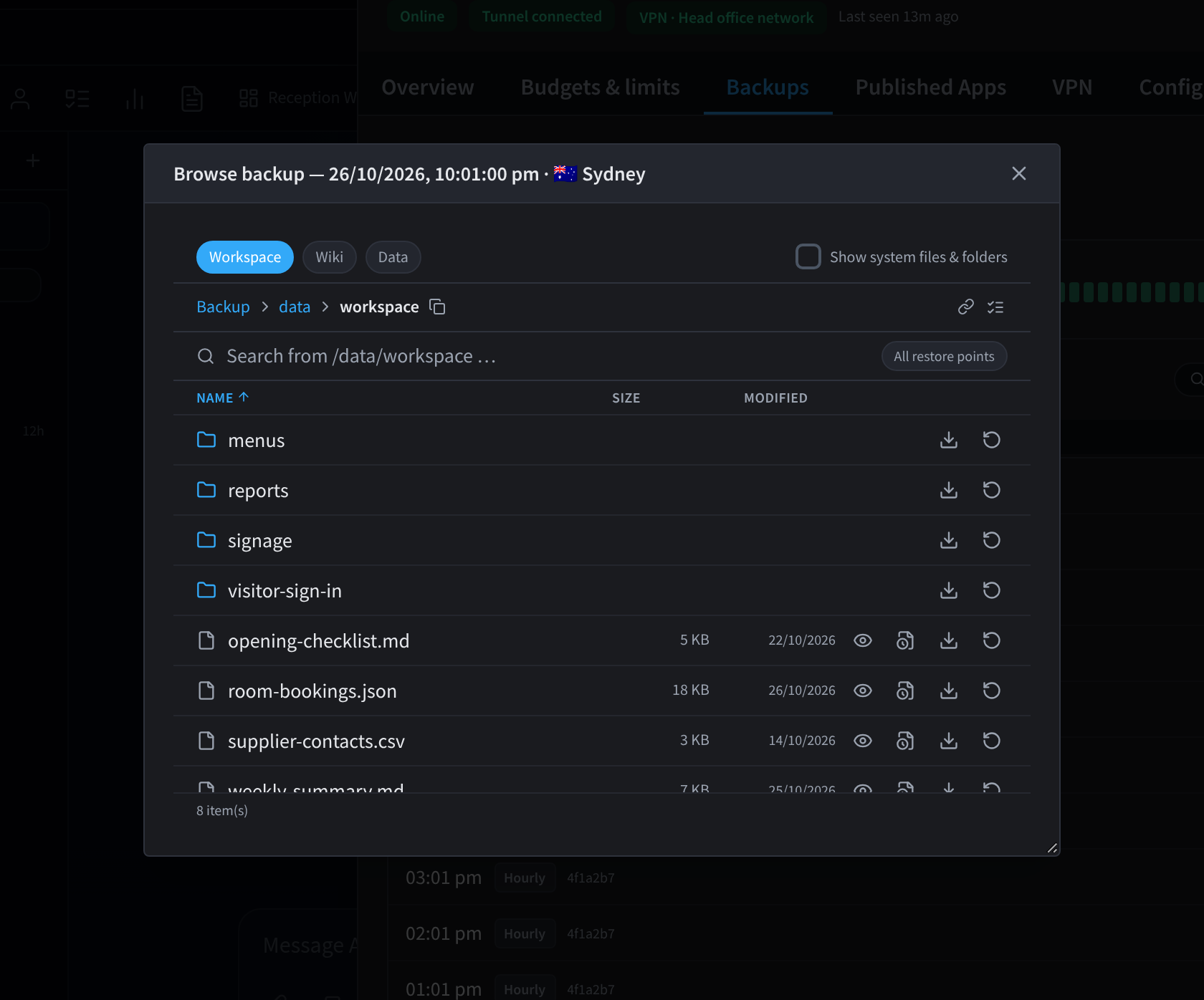Download the menus folder
The width and height of the screenshot is (1204, 1000).
pyautogui.click(x=949, y=440)
